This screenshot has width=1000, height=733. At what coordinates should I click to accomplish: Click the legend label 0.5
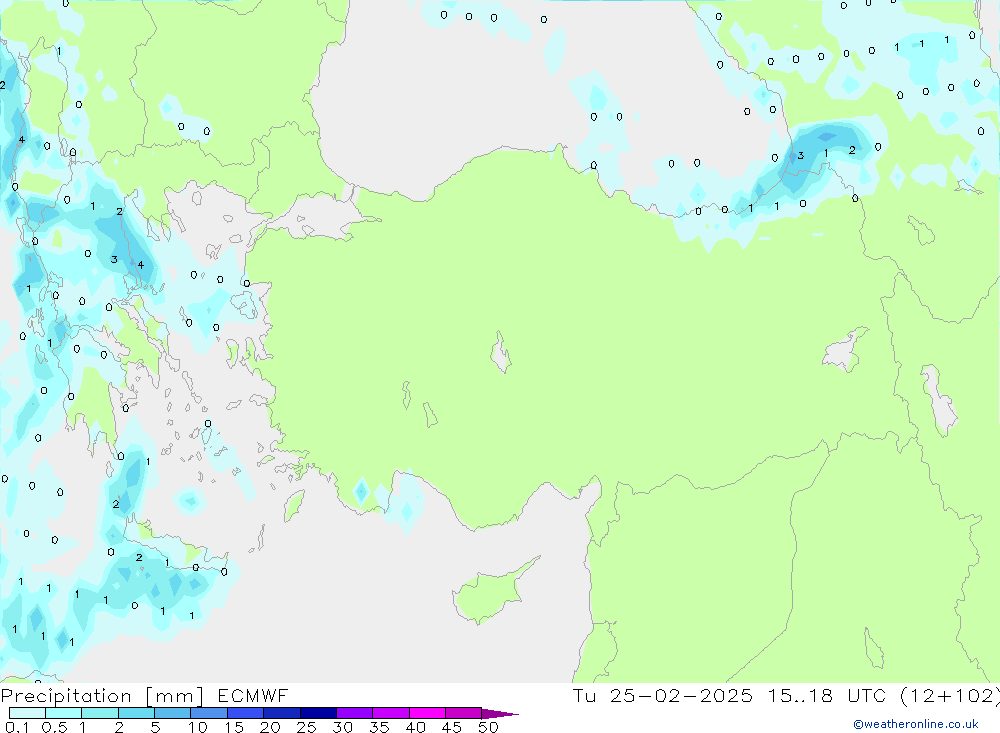(x=55, y=727)
